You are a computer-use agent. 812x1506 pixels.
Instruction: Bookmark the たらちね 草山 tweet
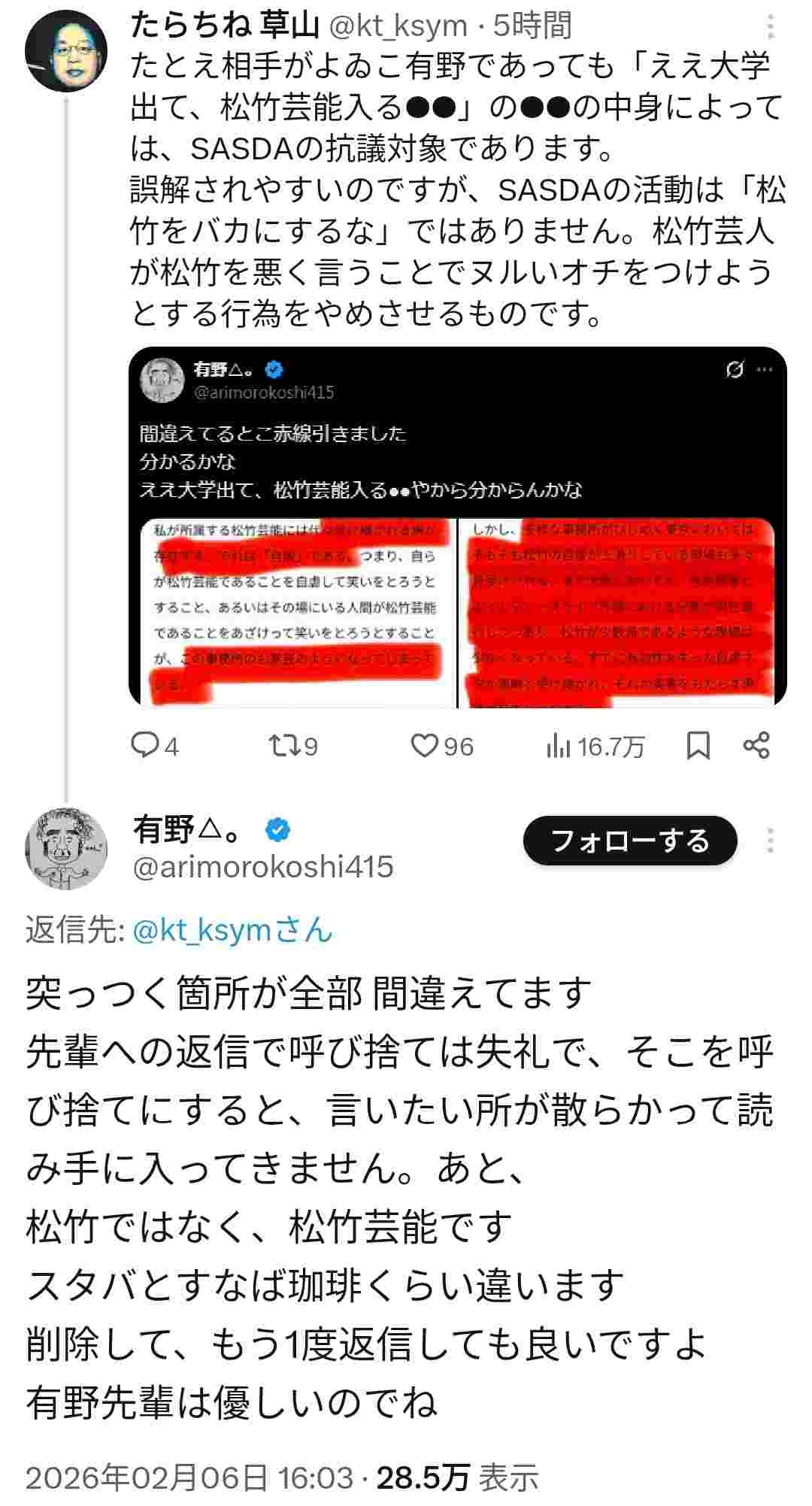(698, 746)
